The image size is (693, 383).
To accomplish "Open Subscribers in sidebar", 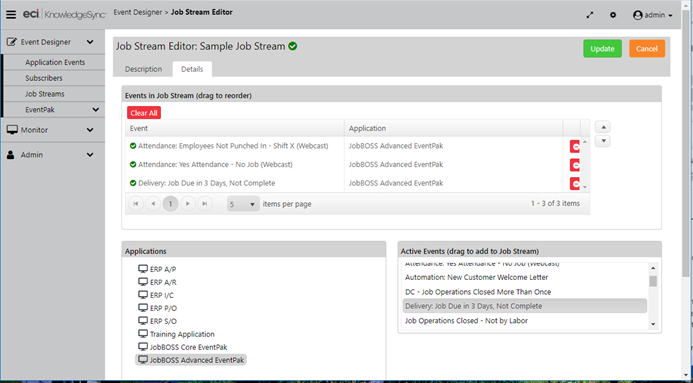I will (44, 78).
